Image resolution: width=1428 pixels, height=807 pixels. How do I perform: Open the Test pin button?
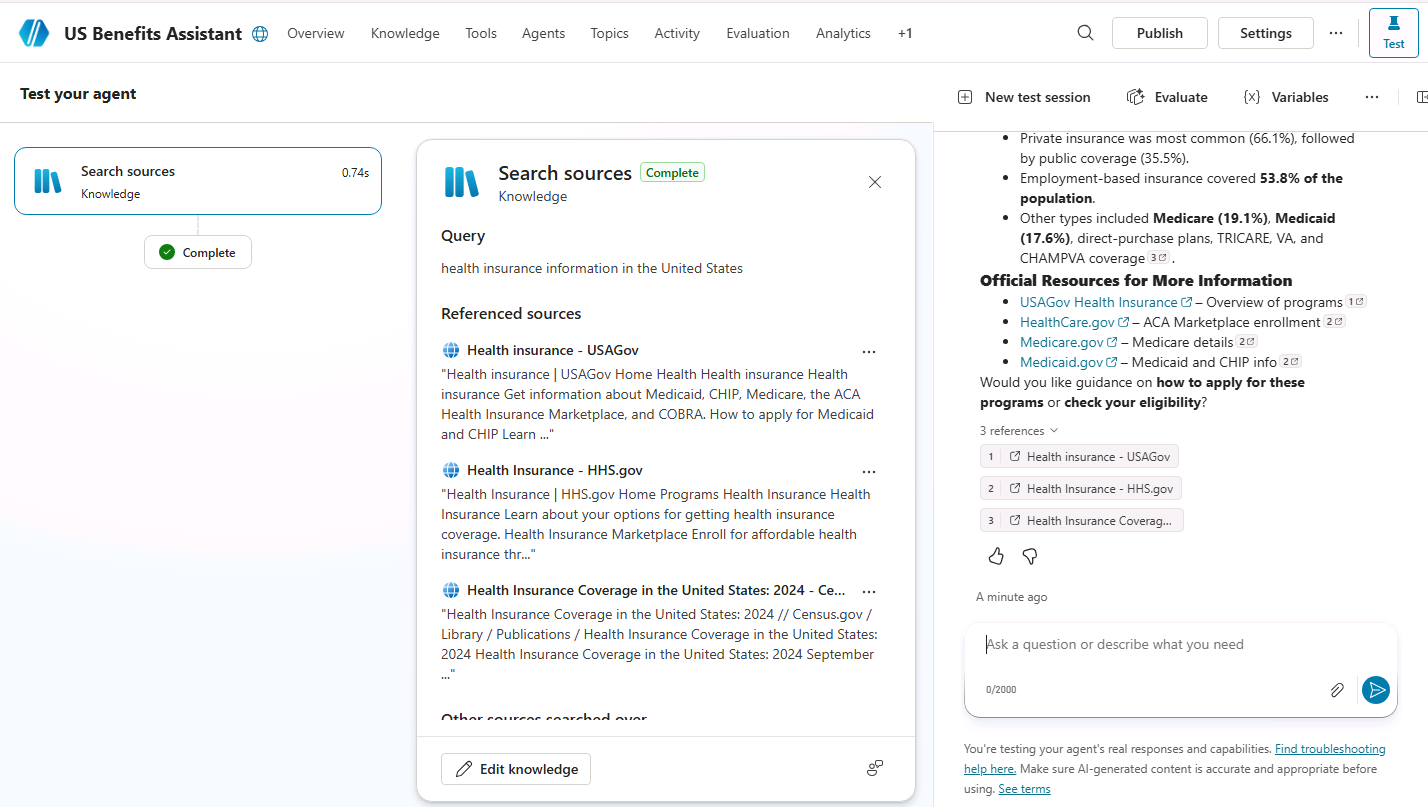[1394, 33]
